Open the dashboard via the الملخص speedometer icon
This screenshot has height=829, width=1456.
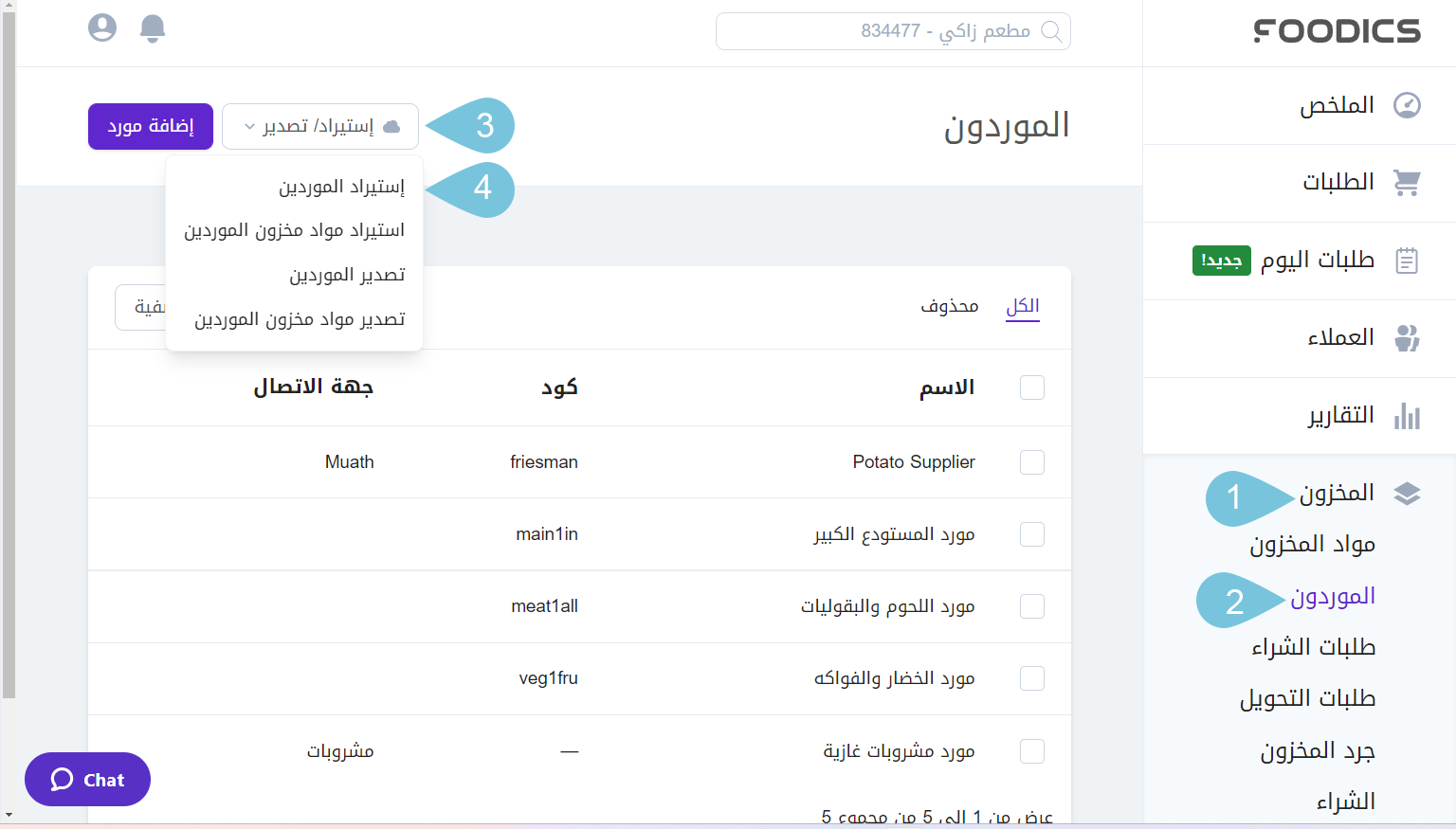point(1408,104)
